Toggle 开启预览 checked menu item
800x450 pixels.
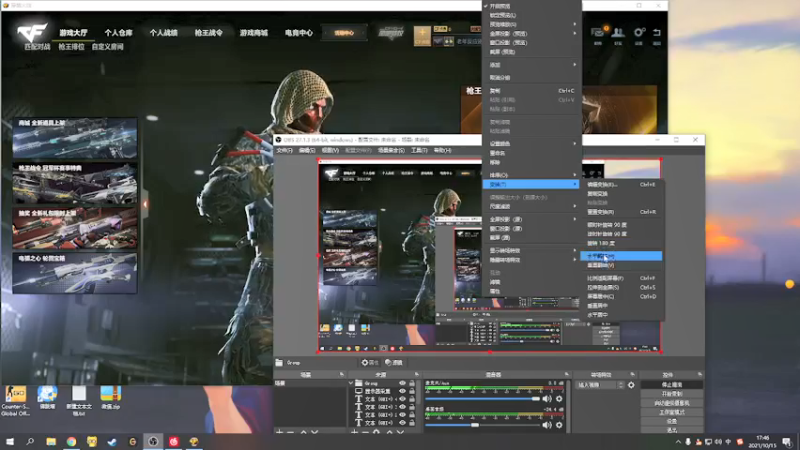[x=531, y=6]
